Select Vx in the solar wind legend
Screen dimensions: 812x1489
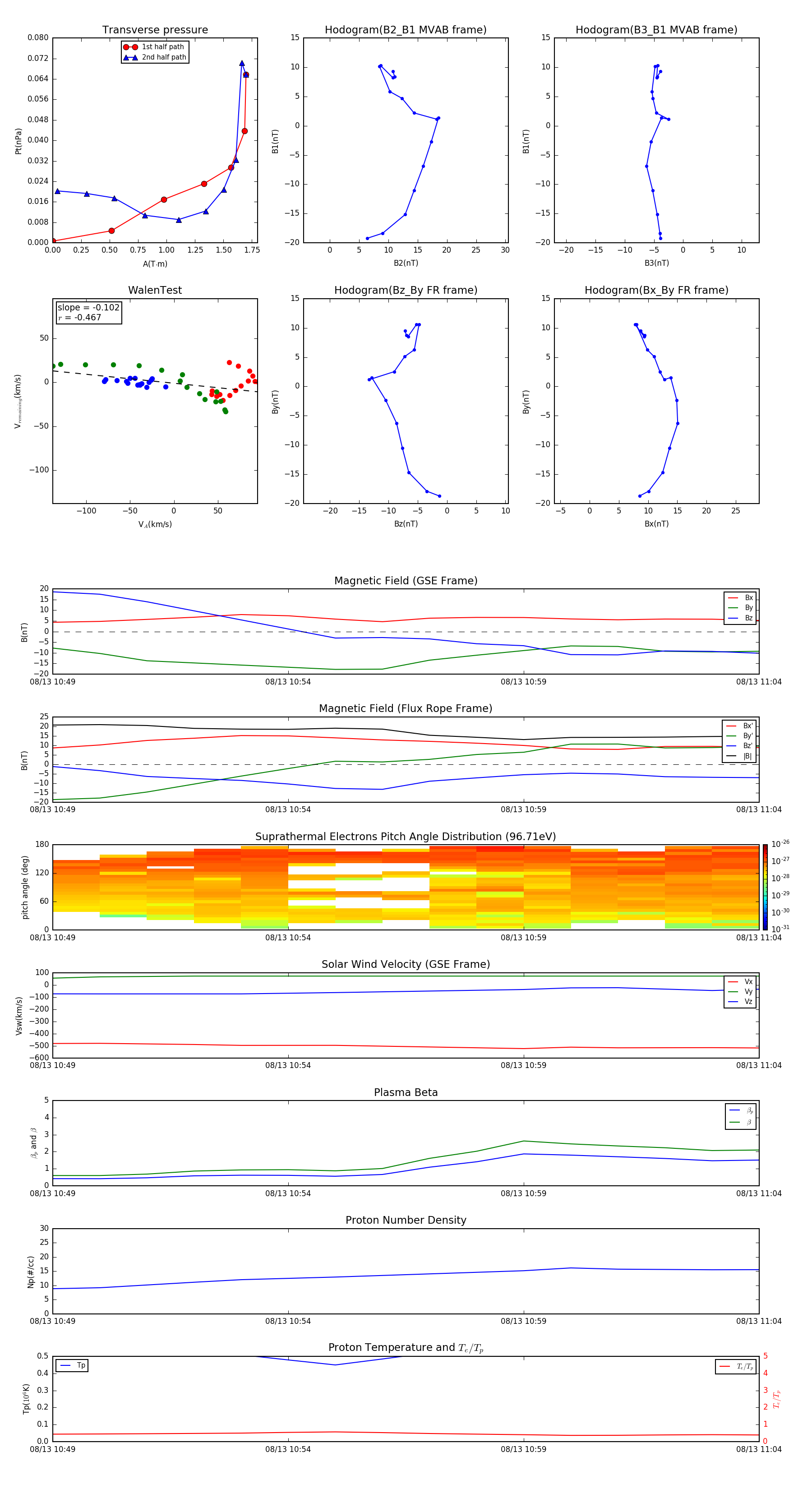740,981
